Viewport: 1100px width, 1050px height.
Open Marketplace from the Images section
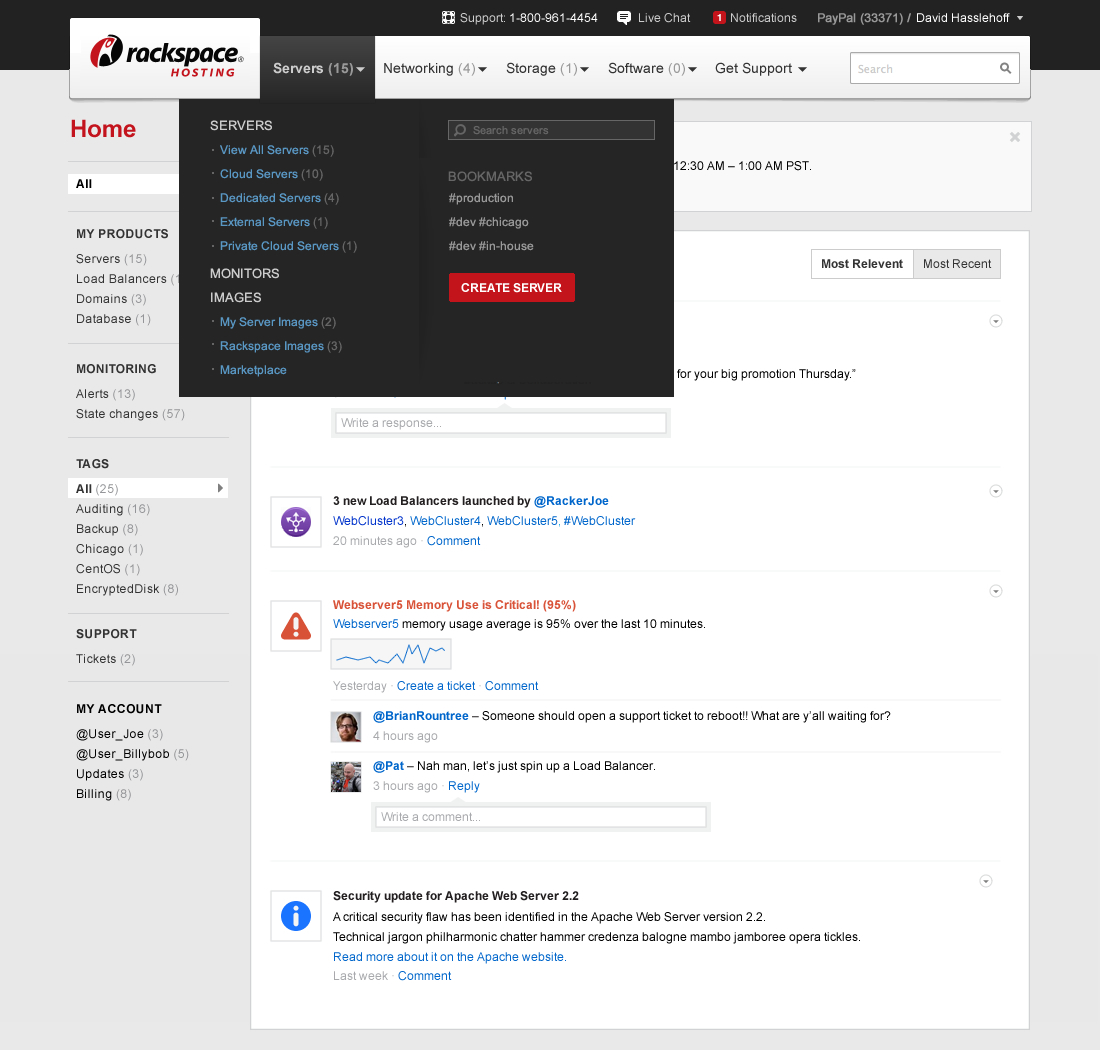point(253,370)
